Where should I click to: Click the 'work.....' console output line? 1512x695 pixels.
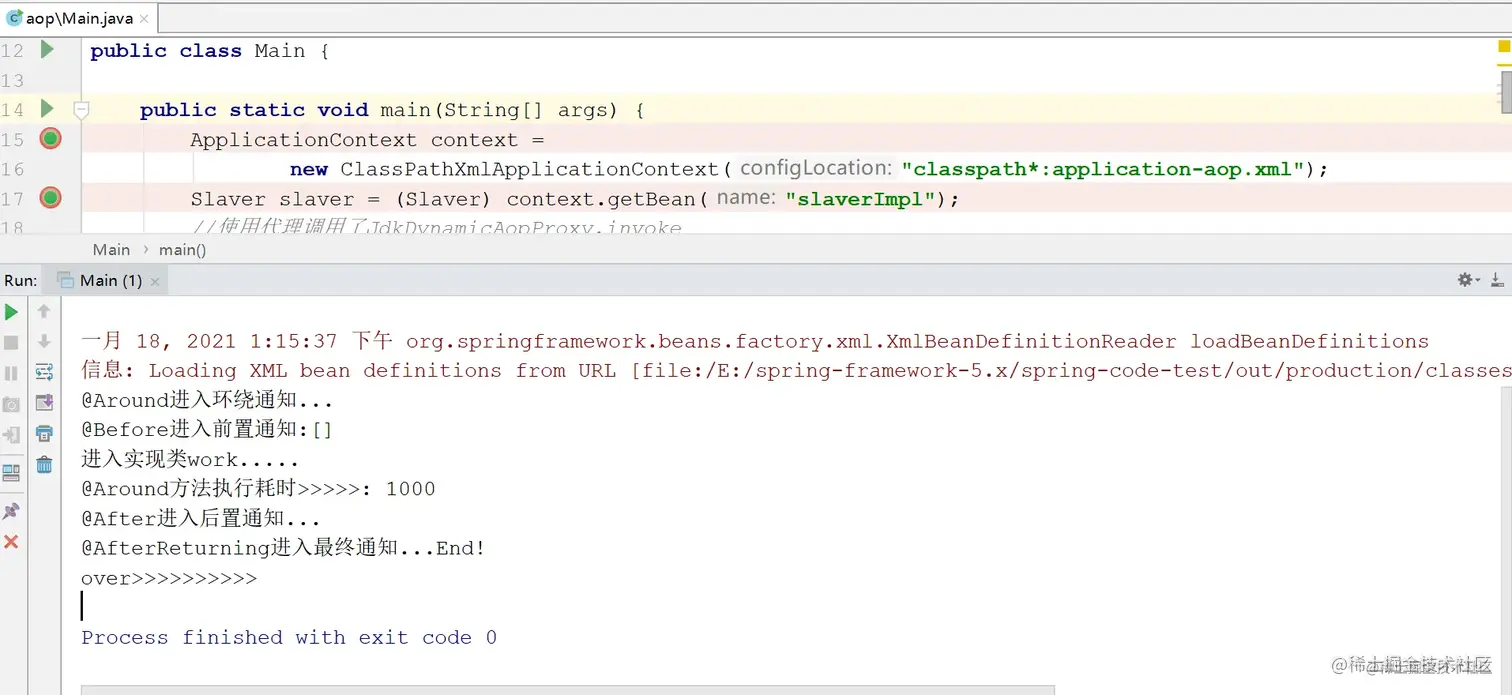(x=190, y=460)
